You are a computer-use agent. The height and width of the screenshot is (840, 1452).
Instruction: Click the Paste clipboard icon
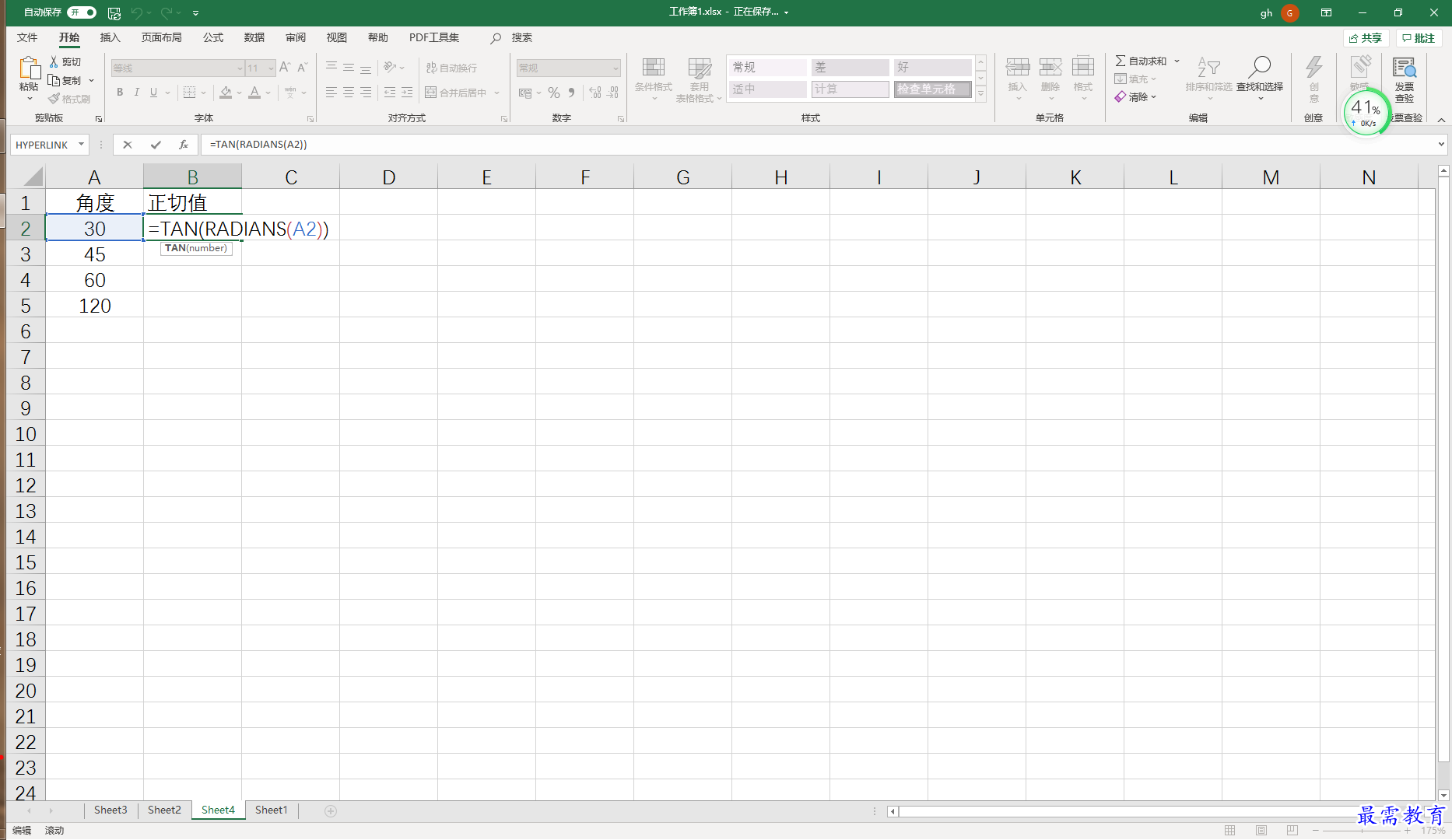click(30, 69)
